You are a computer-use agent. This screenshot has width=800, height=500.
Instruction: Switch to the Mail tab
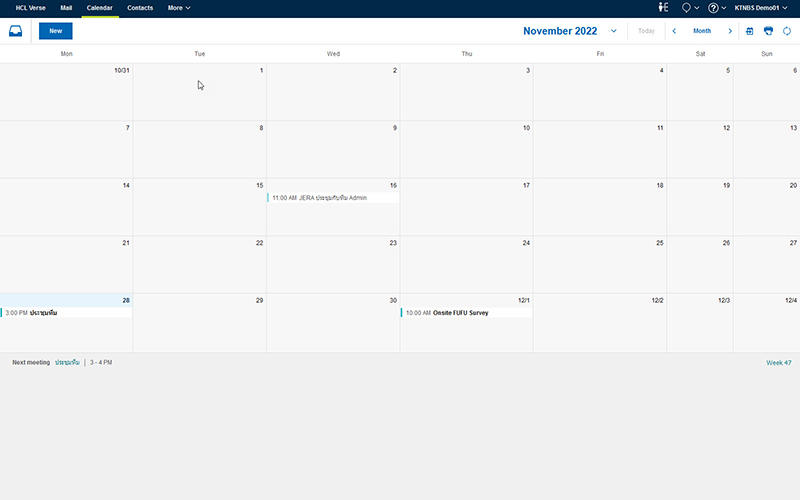click(x=66, y=7)
